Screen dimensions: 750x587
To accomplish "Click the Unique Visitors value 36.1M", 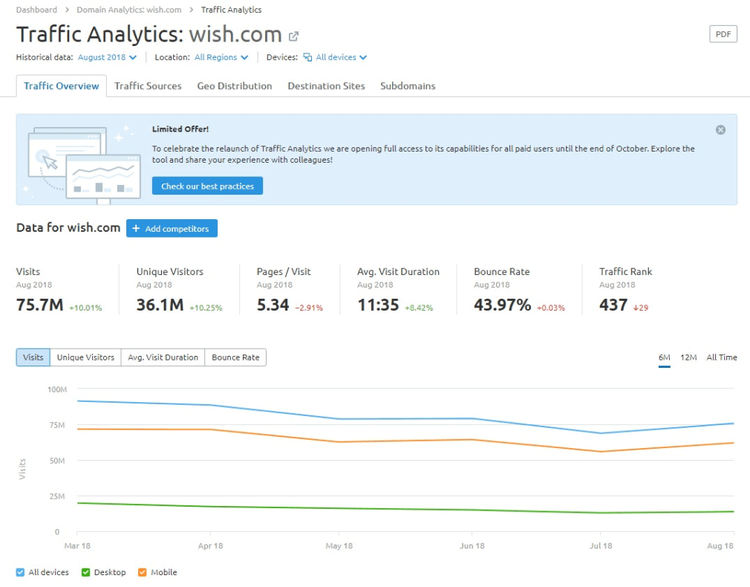I will (160, 305).
